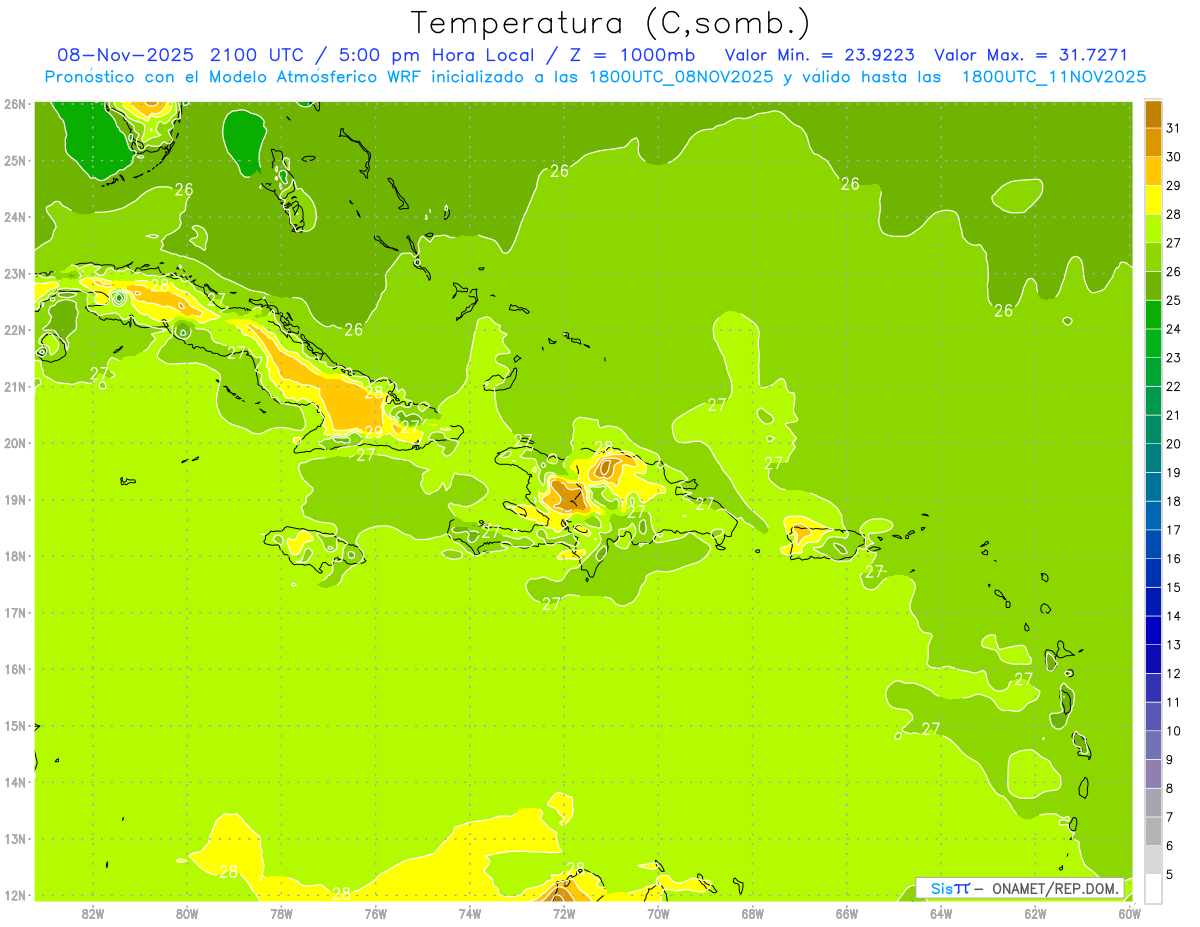
Task: Click the '74W' longitude axis label
Action: (470, 913)
